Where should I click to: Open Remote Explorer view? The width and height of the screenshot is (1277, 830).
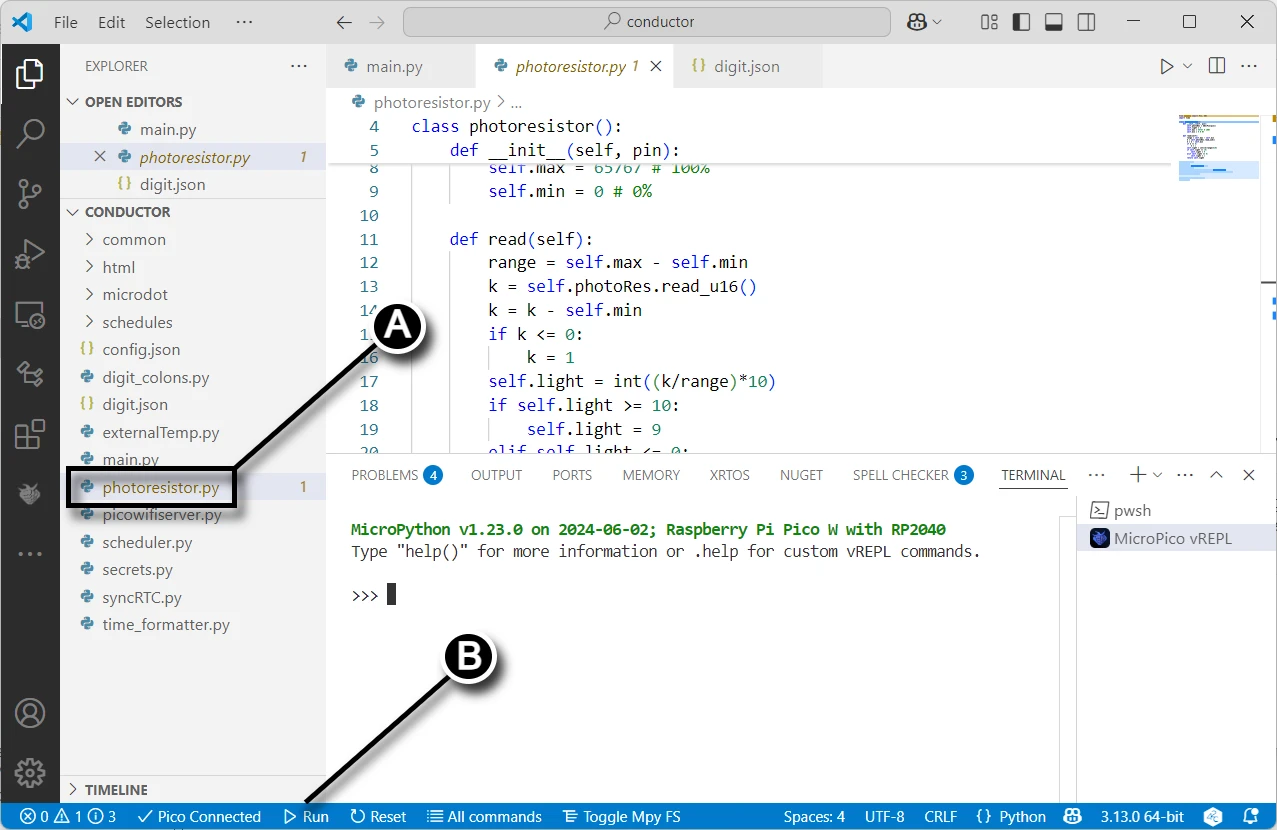[x=30, y=315]
